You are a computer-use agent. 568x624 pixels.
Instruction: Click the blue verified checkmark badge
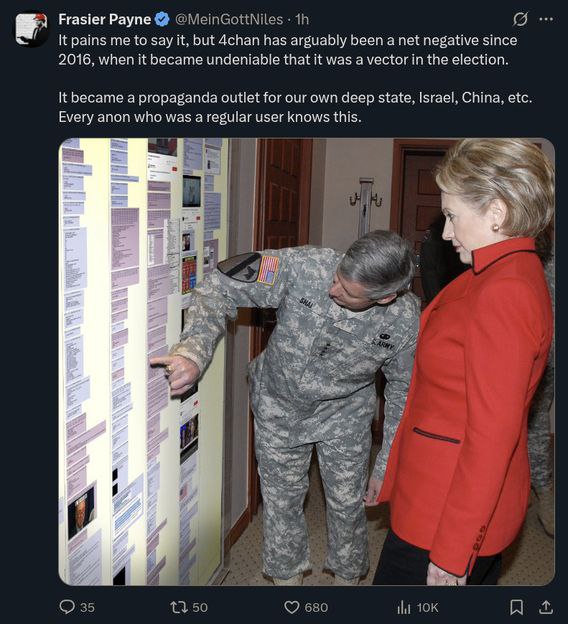coord(162,19)
